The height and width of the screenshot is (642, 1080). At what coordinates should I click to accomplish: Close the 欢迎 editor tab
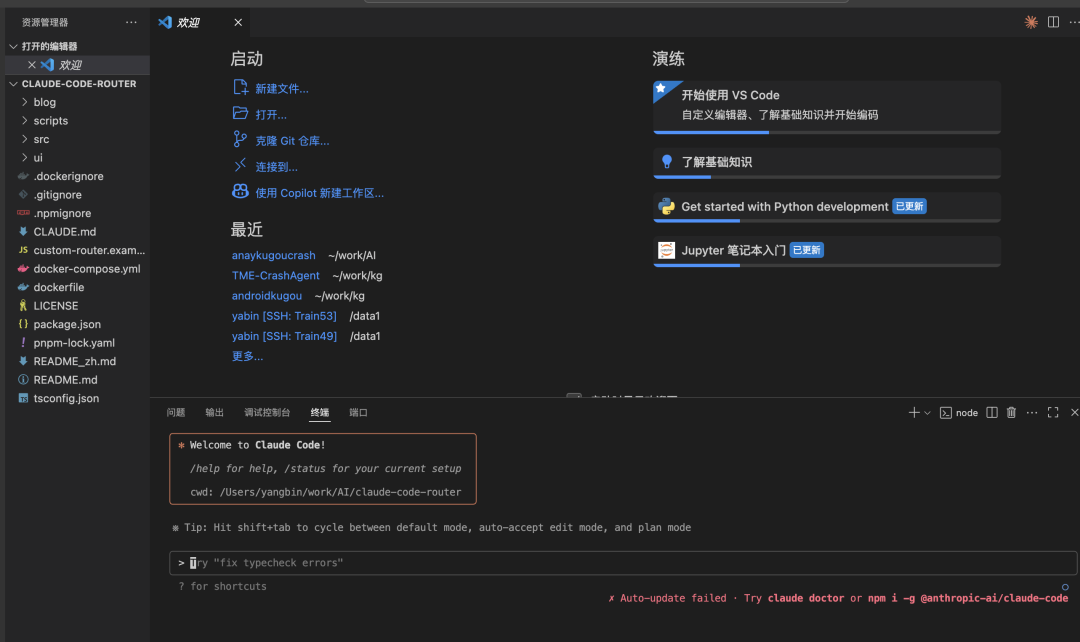pos(238,22)
